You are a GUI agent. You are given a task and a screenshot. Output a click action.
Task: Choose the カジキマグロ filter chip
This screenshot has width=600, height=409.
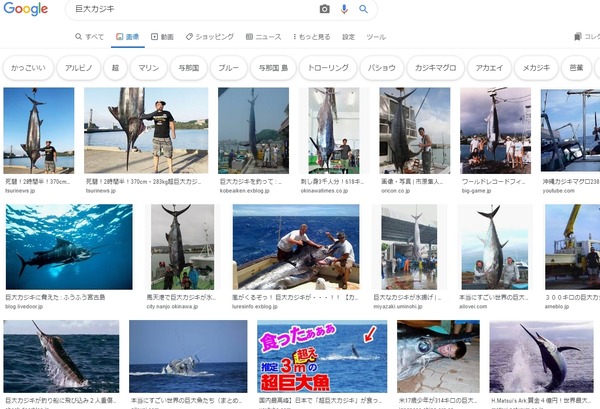(435, 68)
